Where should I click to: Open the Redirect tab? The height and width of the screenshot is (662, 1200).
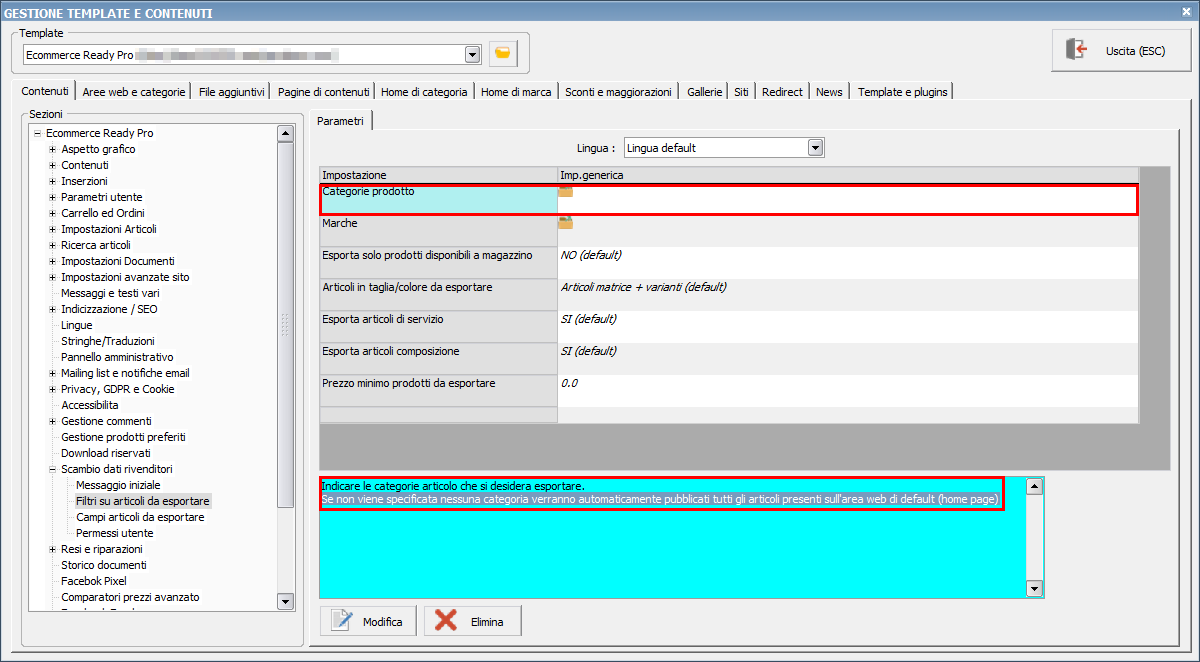[x=782, y=92]
